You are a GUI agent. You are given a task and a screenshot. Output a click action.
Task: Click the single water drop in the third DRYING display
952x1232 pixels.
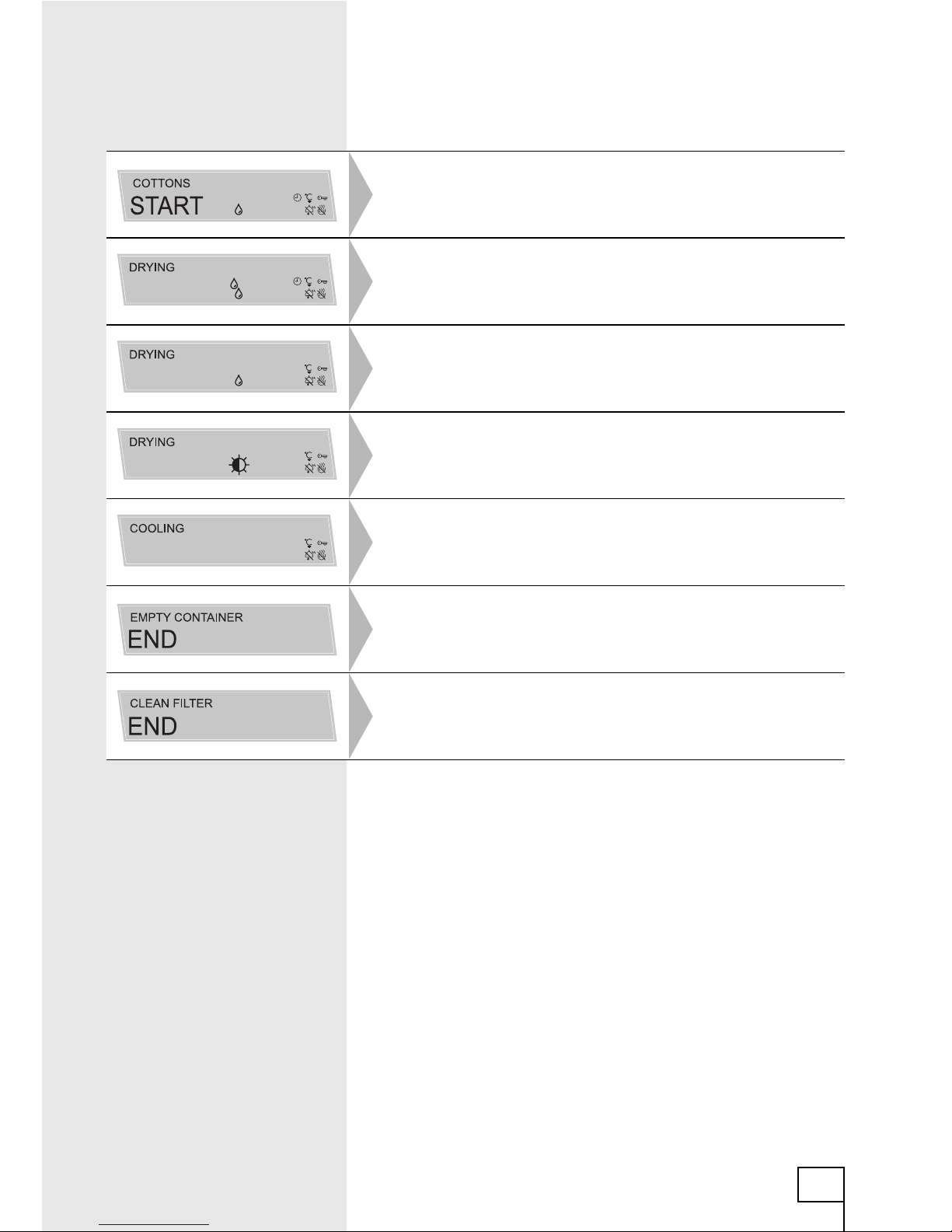tap(239, 380)
